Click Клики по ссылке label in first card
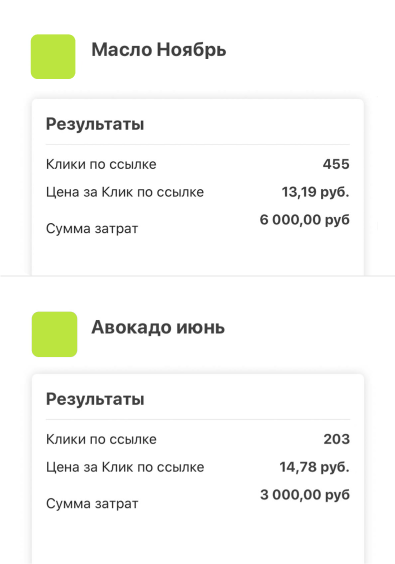Viewport: 395px width, 564px height. [101, 164]
